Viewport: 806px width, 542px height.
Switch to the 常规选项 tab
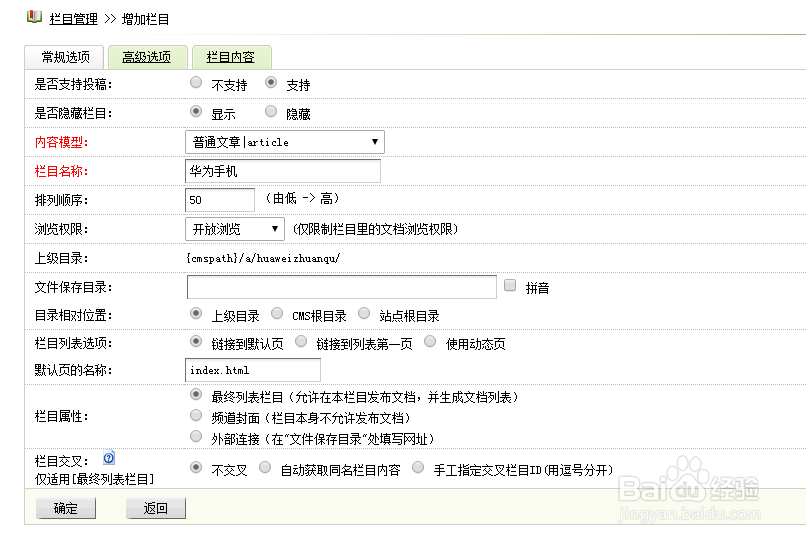pyautogui.click(x=65, y=57)
